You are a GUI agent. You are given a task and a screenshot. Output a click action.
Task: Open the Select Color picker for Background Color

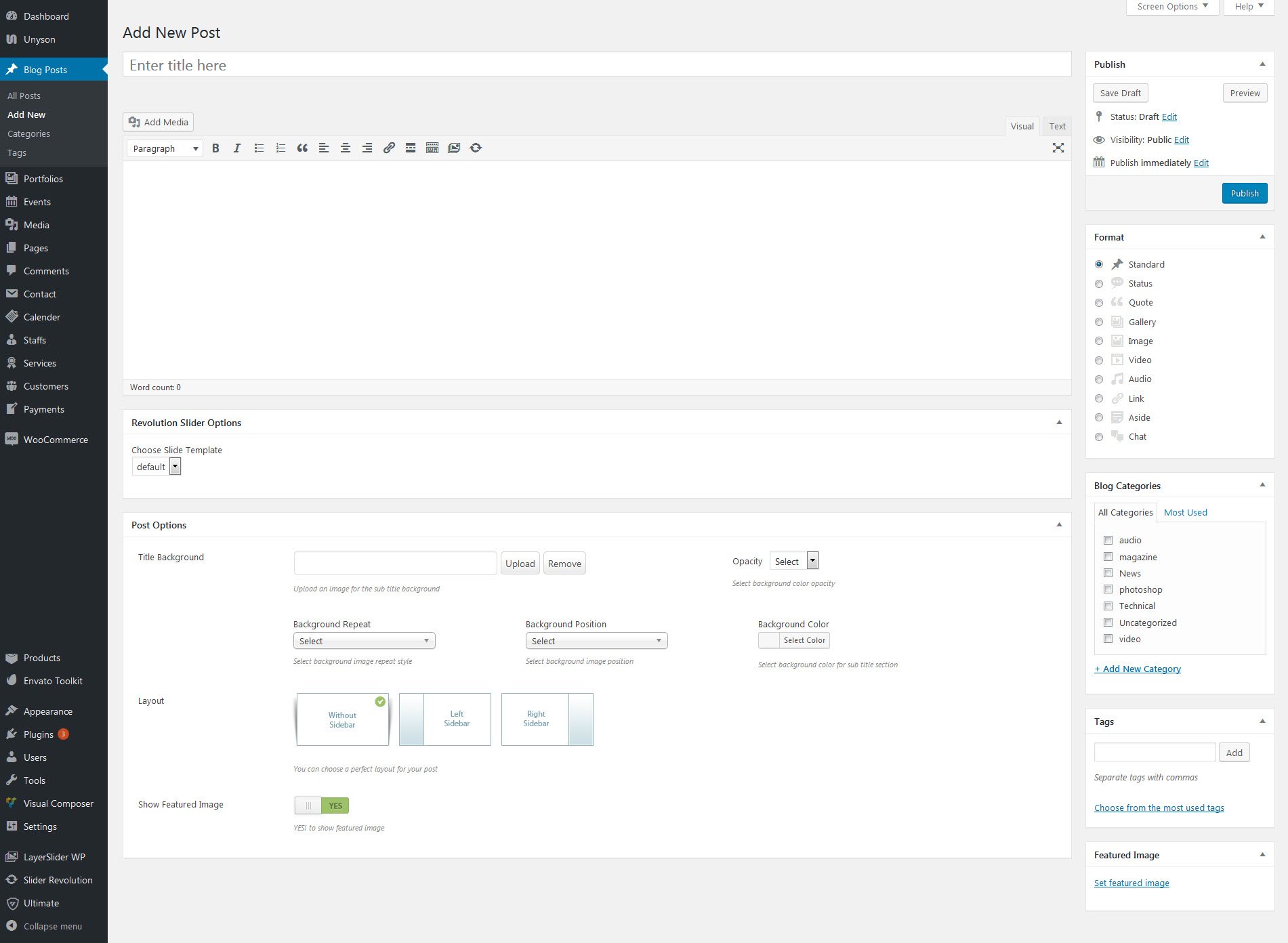click(x=804, y=640)
